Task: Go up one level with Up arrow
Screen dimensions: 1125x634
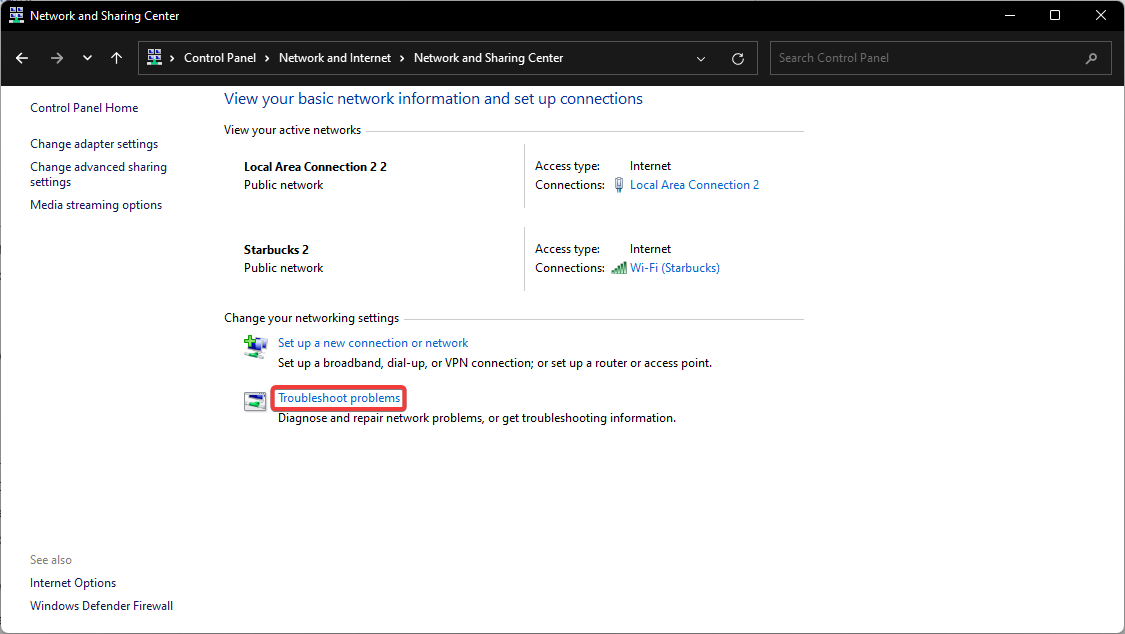Action: (x=116, y=58)
